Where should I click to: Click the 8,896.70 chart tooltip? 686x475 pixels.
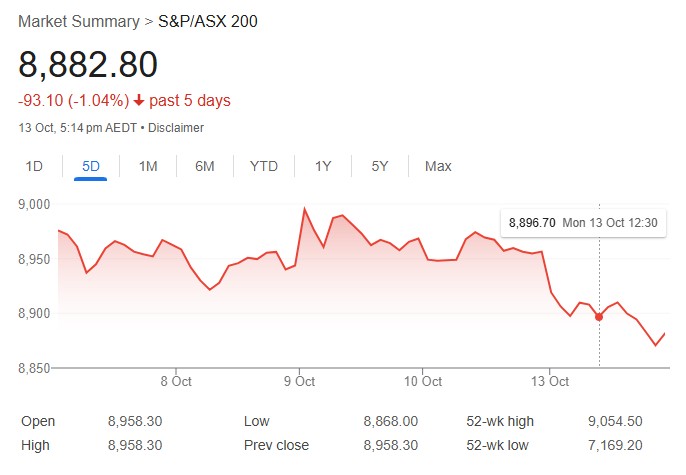[x=582, y=222]
